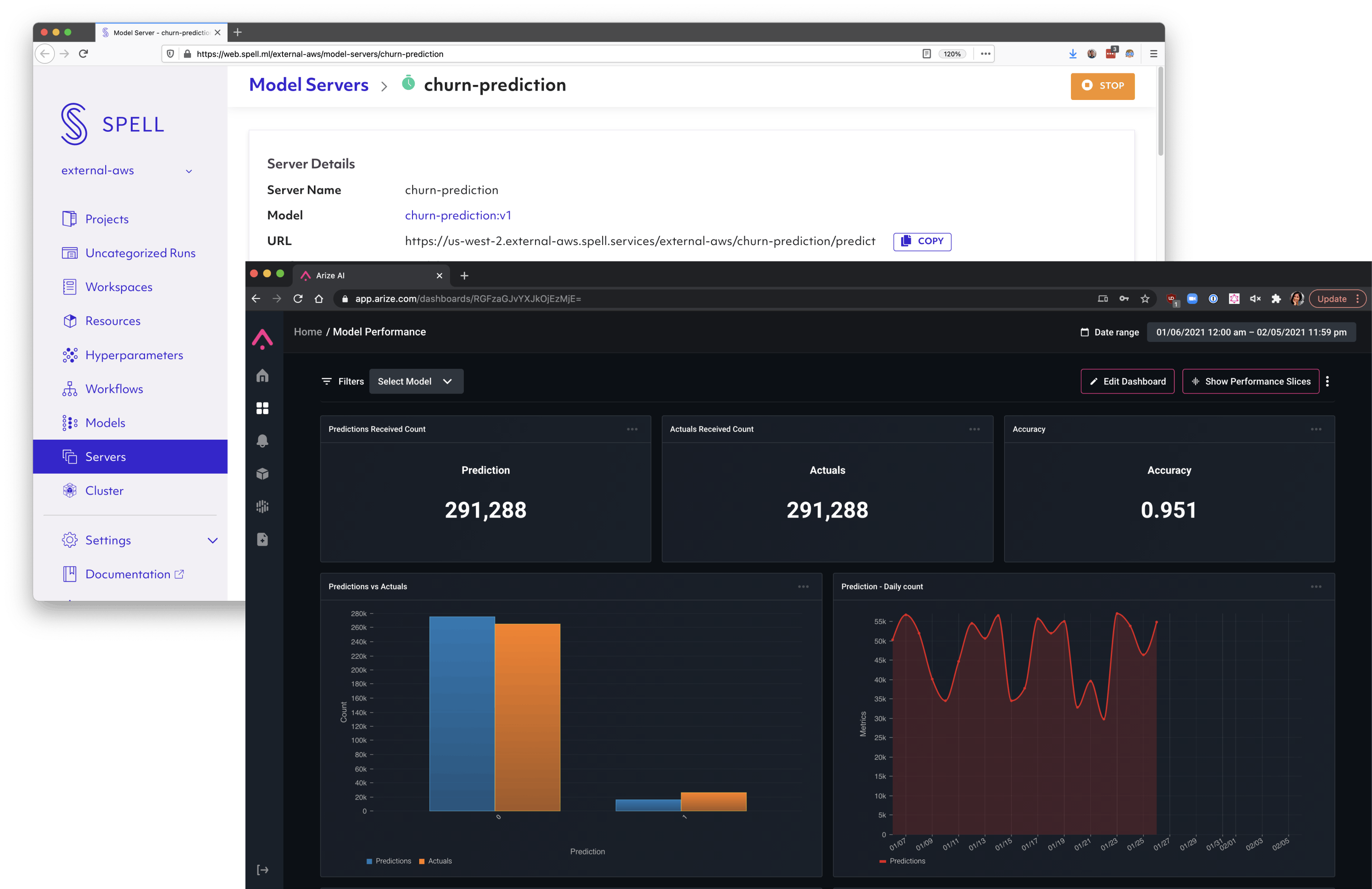Expand the external-aws organization dropdown in Spell
The height and width of the screenshot is (889, 1372).
pyautogui.click(x=126, y=171)
